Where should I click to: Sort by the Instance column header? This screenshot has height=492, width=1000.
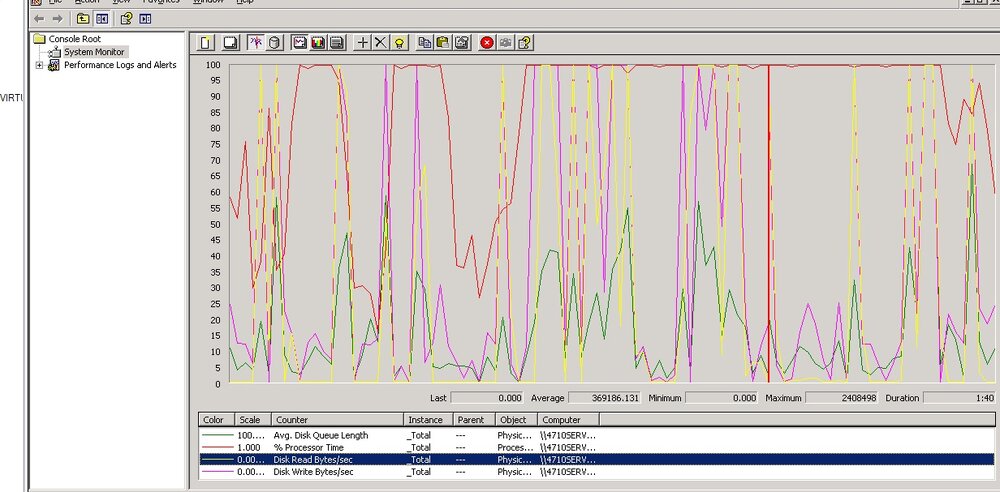[429, 420]
